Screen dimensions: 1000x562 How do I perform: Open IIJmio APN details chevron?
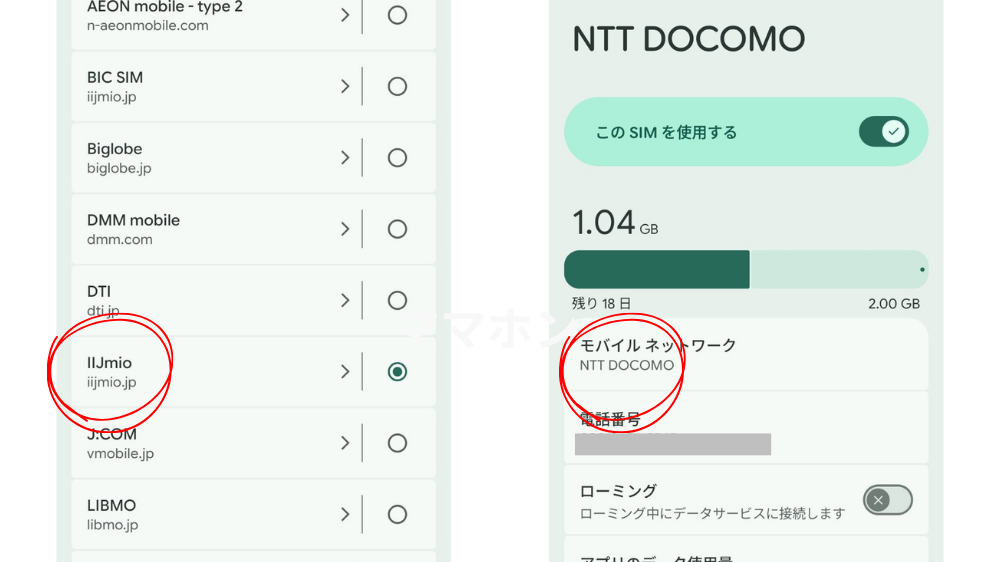(345, 372)
